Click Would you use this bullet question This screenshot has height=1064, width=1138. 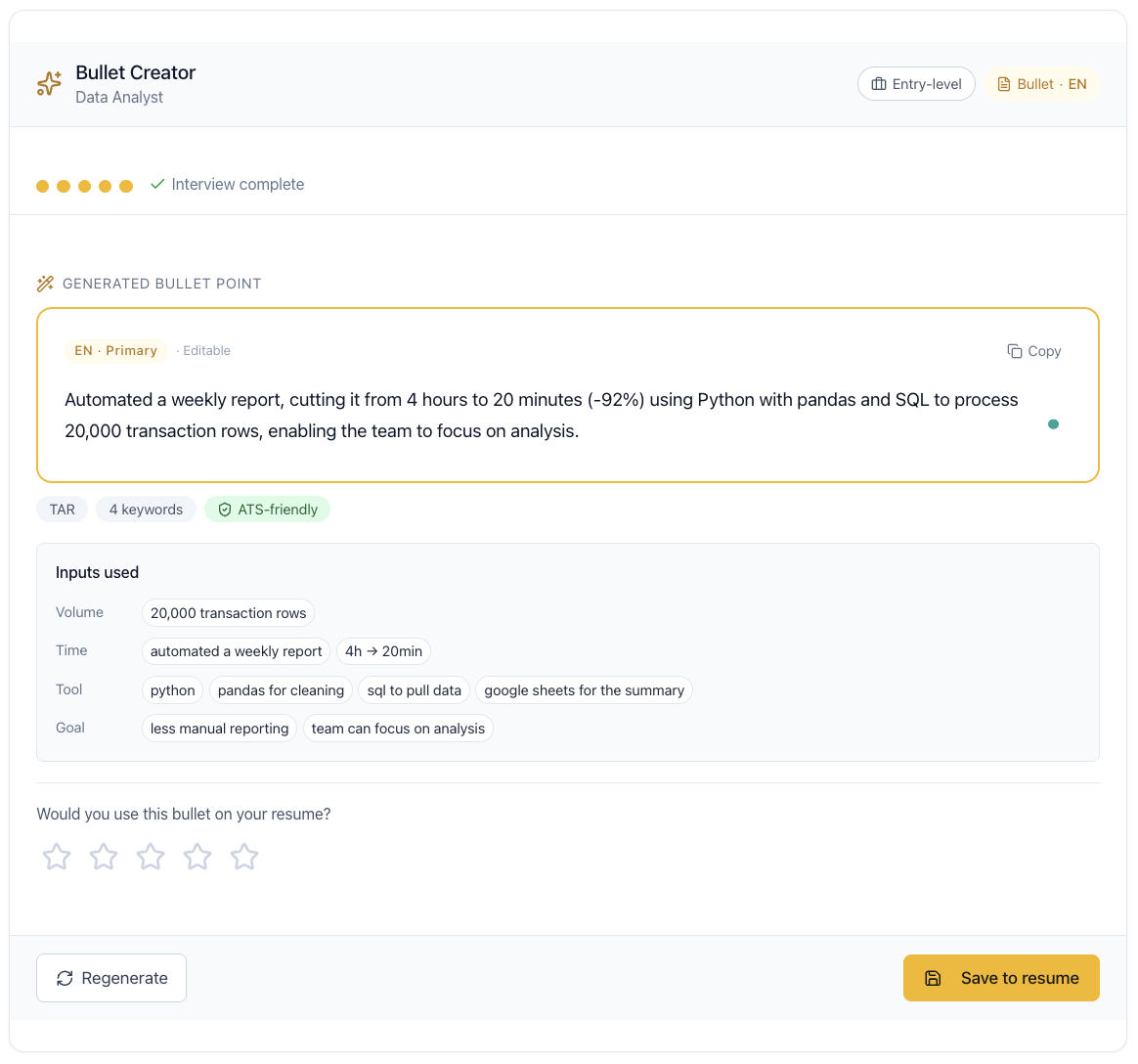click(184, 815)
